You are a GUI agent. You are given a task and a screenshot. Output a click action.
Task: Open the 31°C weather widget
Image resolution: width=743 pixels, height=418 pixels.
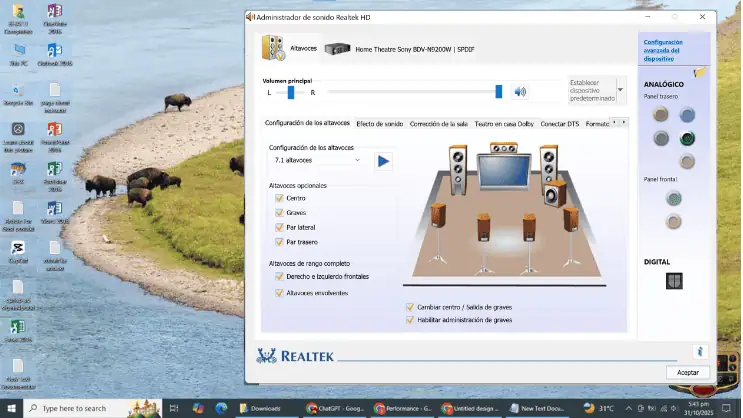(x=598, y=408)
